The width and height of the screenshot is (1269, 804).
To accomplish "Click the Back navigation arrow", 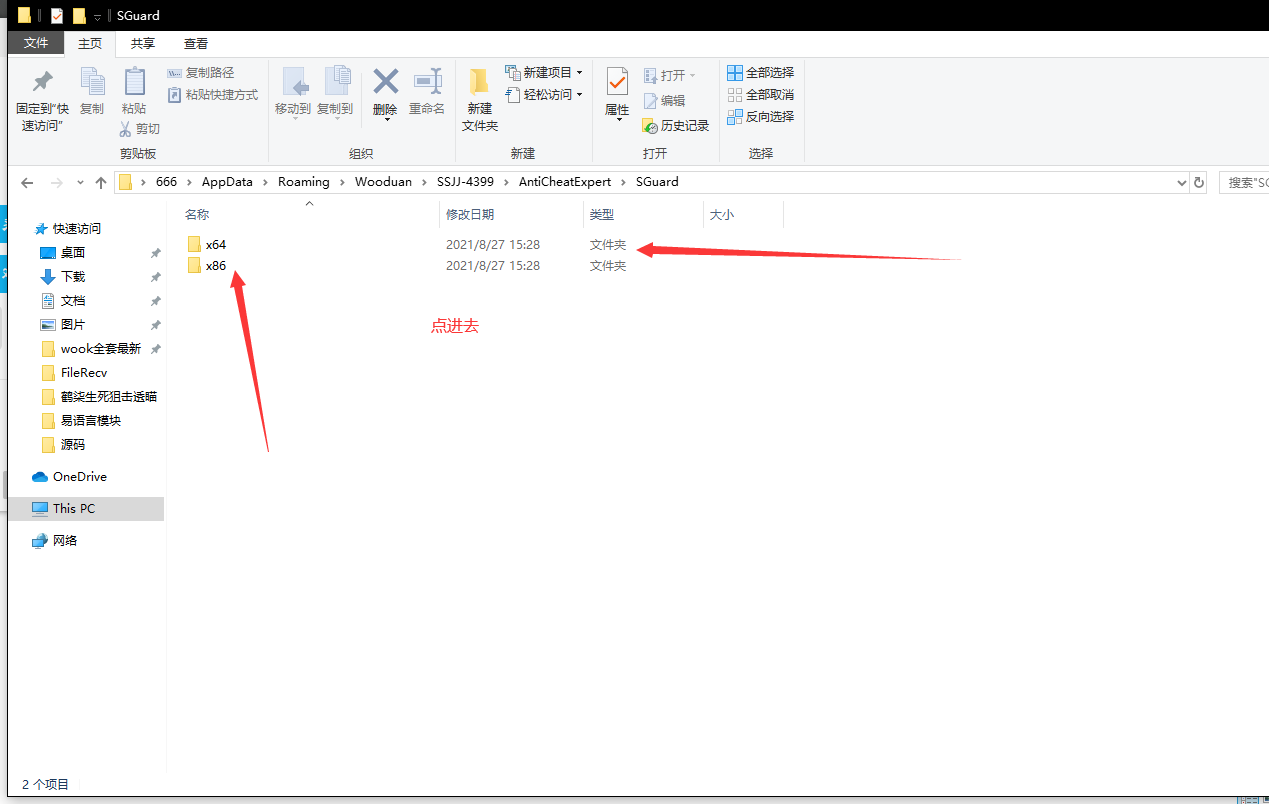I will point(27,183).
